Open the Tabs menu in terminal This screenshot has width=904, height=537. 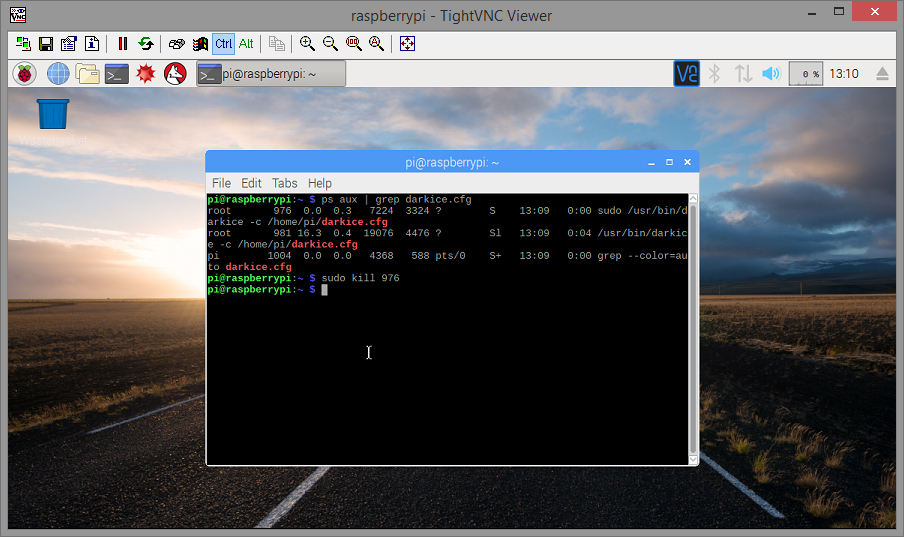285,183
